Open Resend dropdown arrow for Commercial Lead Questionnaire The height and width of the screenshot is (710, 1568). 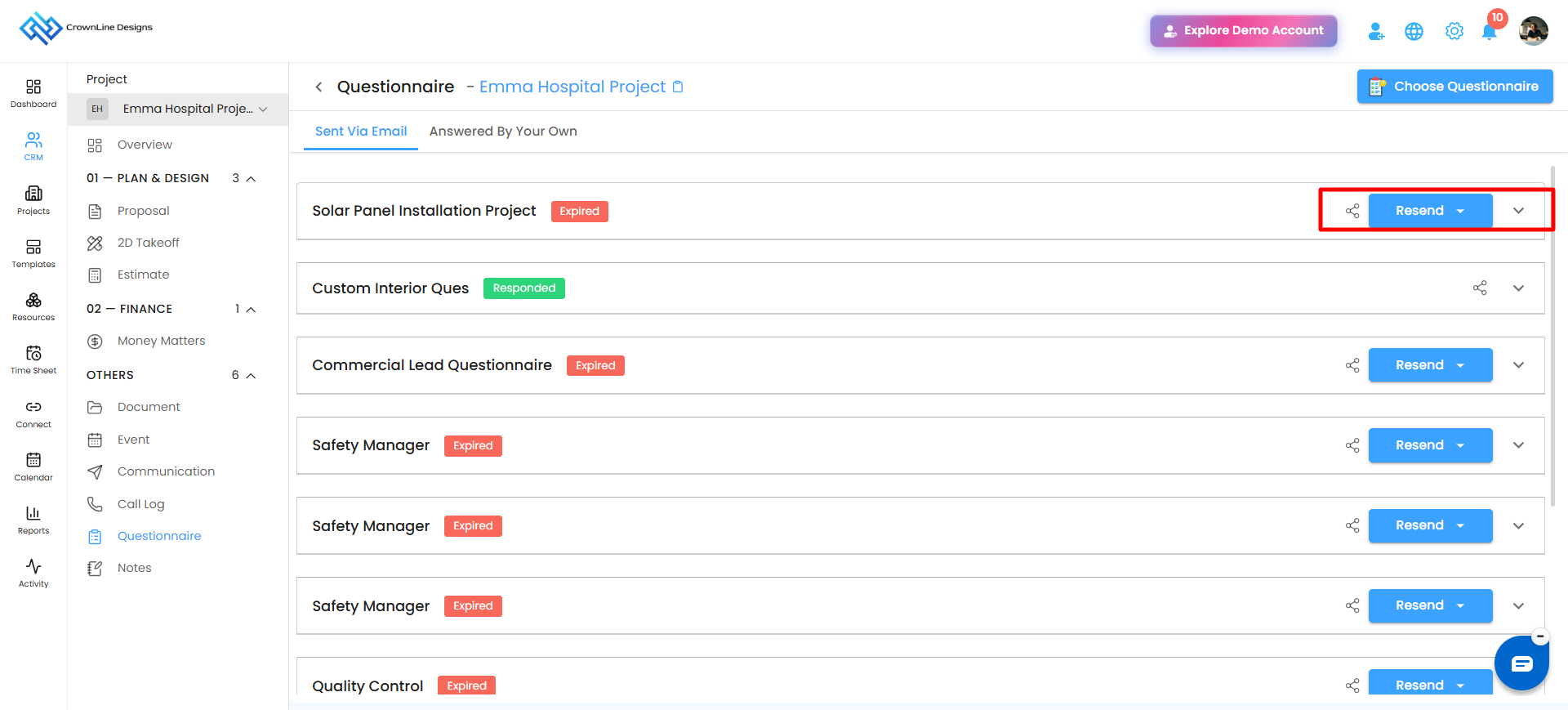(1460, 365)
